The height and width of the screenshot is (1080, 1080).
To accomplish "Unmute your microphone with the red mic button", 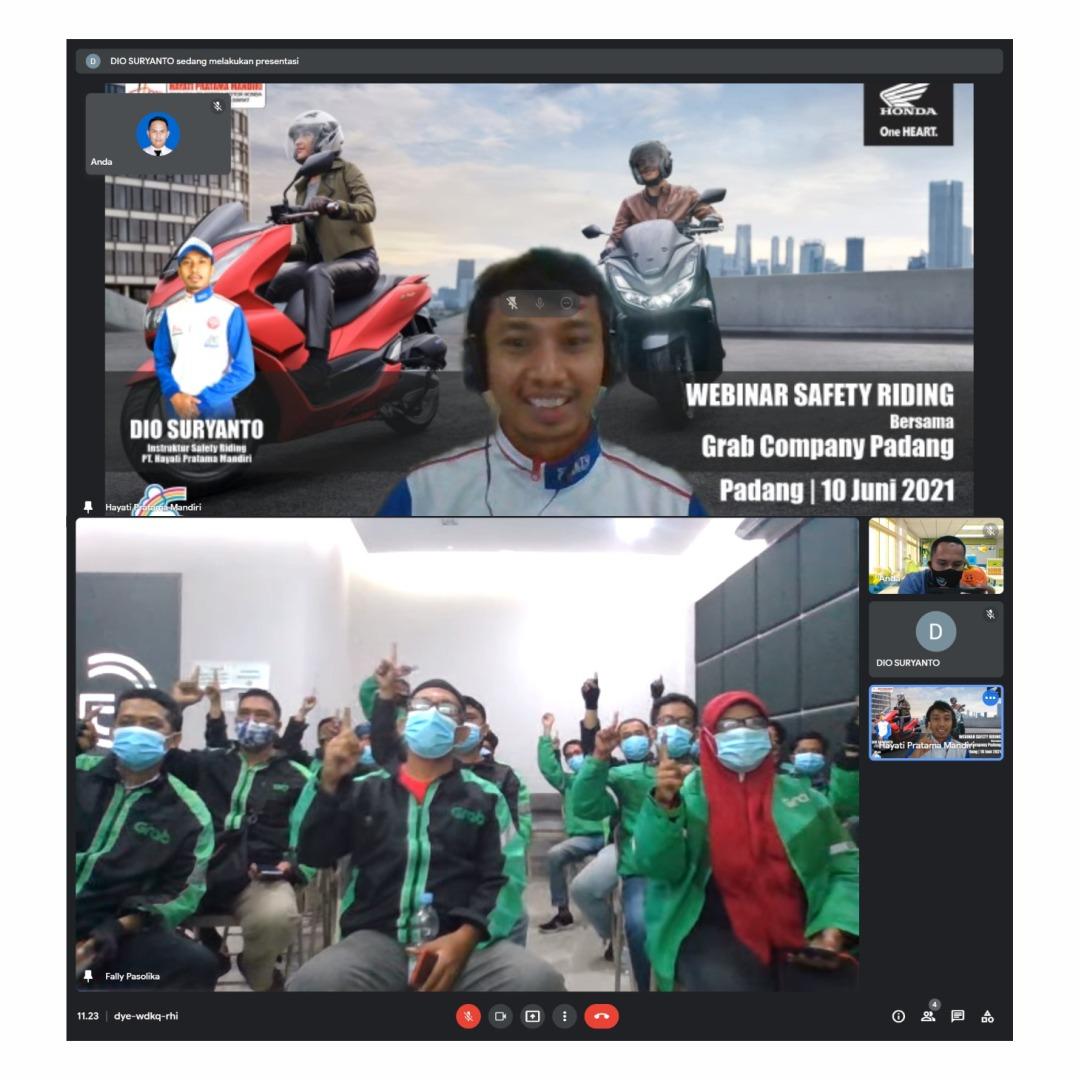I will pyautogui.click(x=468, y=1016).
